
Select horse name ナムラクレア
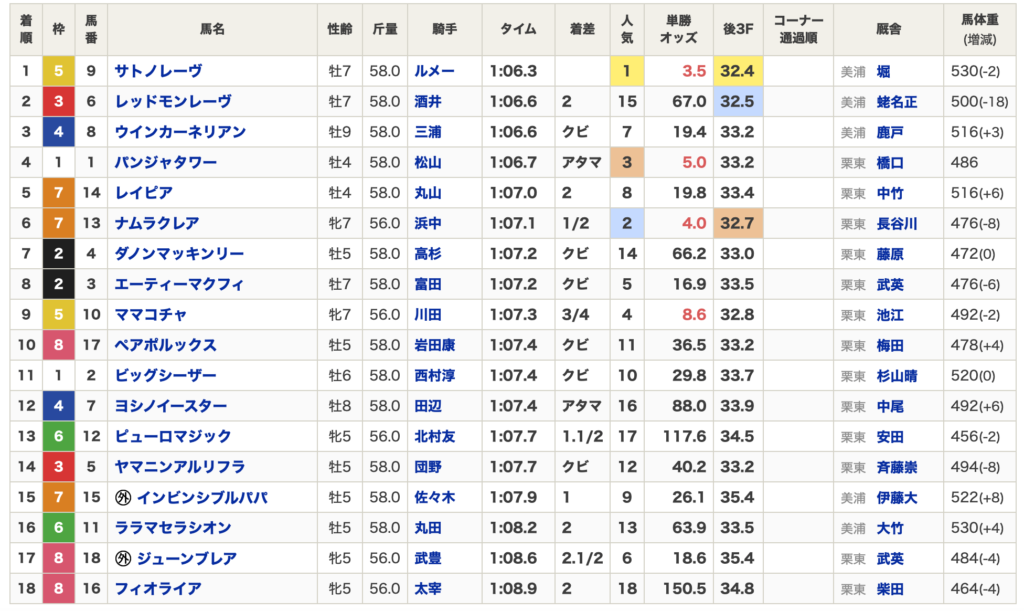click(157, 223)
